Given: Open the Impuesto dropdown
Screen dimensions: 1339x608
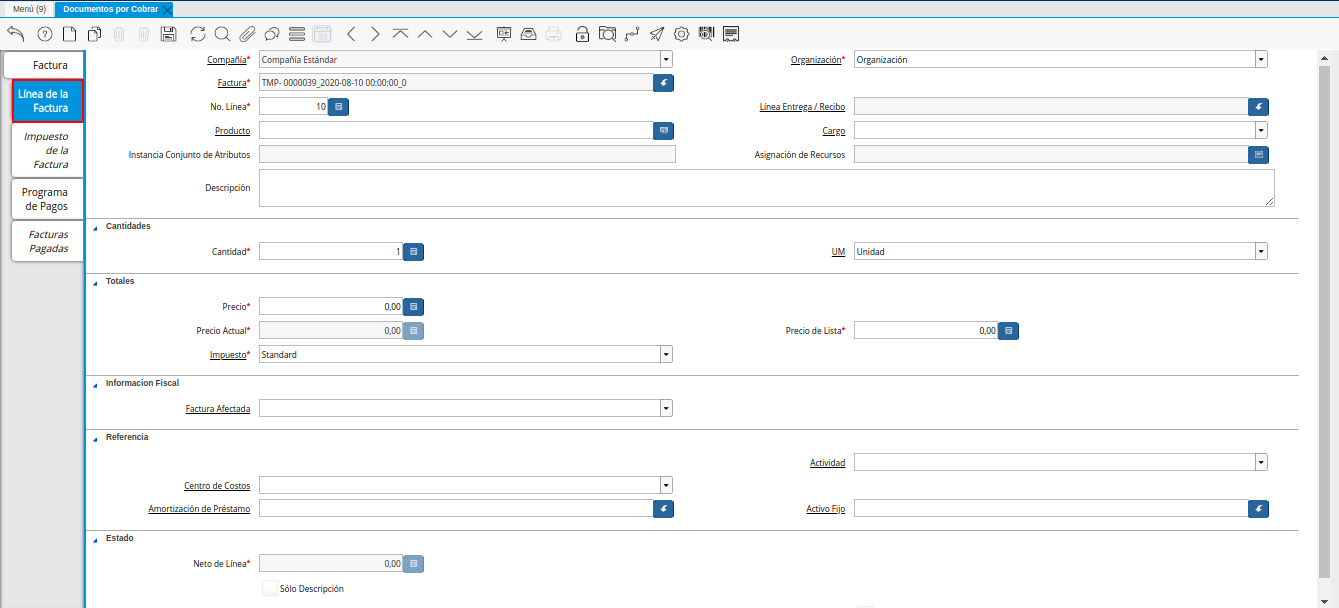Looking at the screenshot, I should point(665,354).
